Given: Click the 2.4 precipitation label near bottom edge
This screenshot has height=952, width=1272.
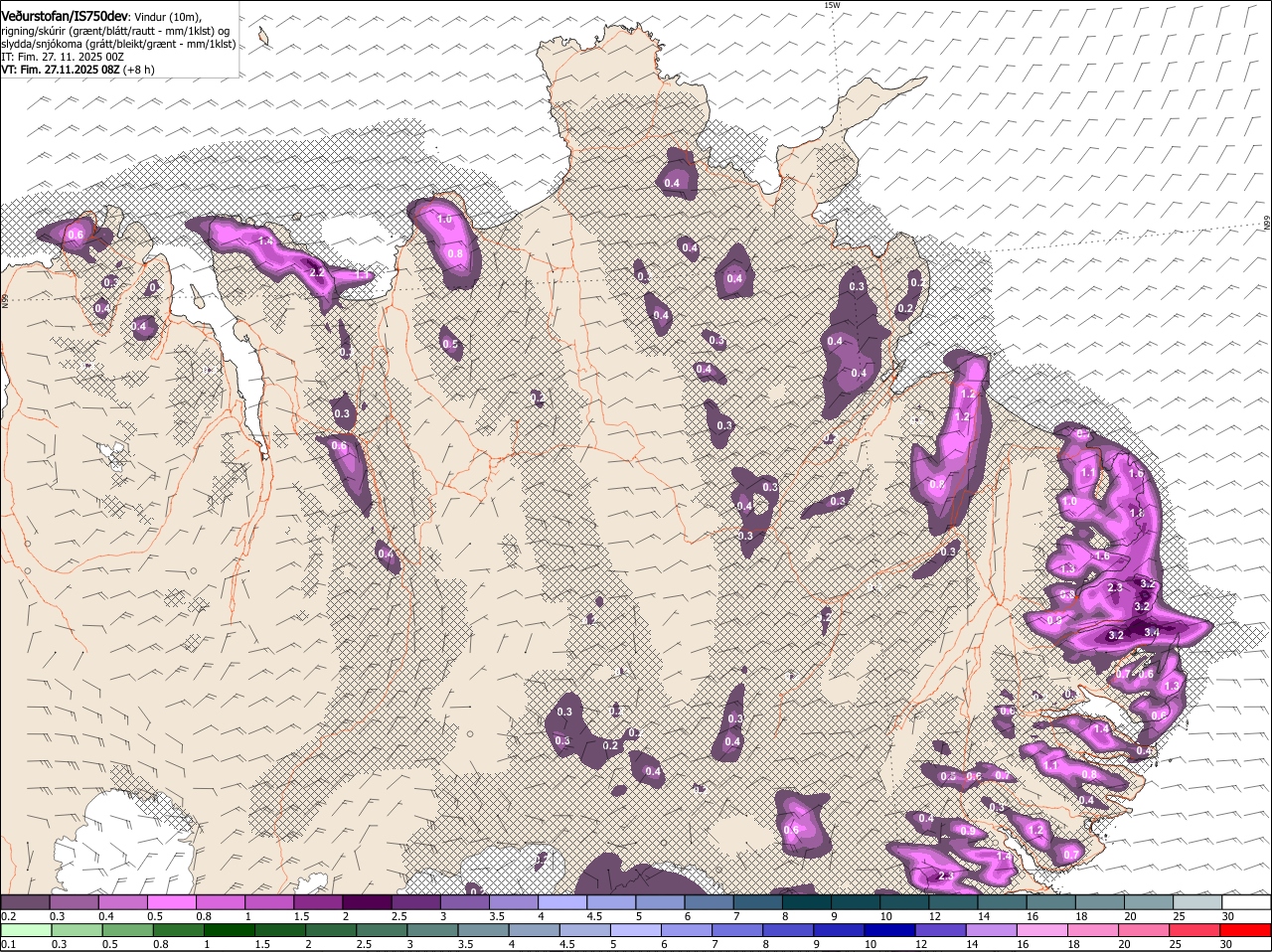Looking at the screenshot, I should (946, 875).
